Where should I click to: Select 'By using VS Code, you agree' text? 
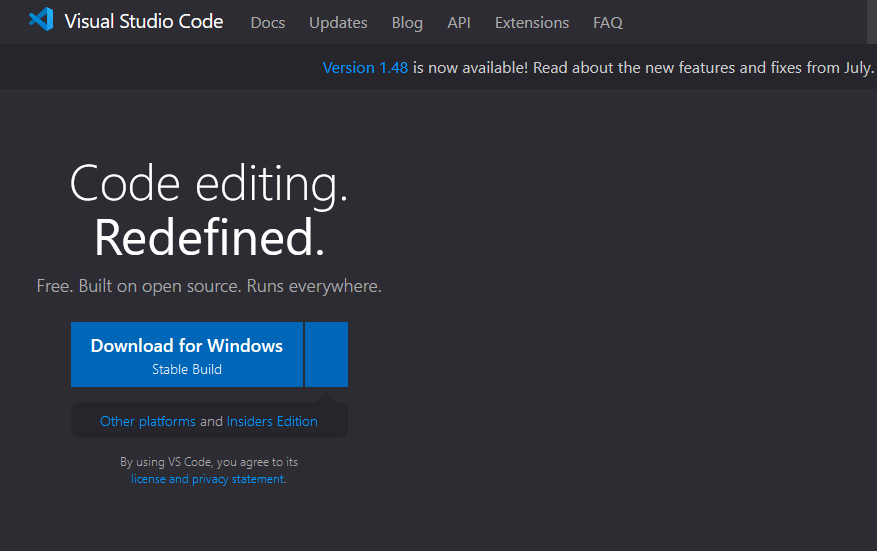coord(194,462)
